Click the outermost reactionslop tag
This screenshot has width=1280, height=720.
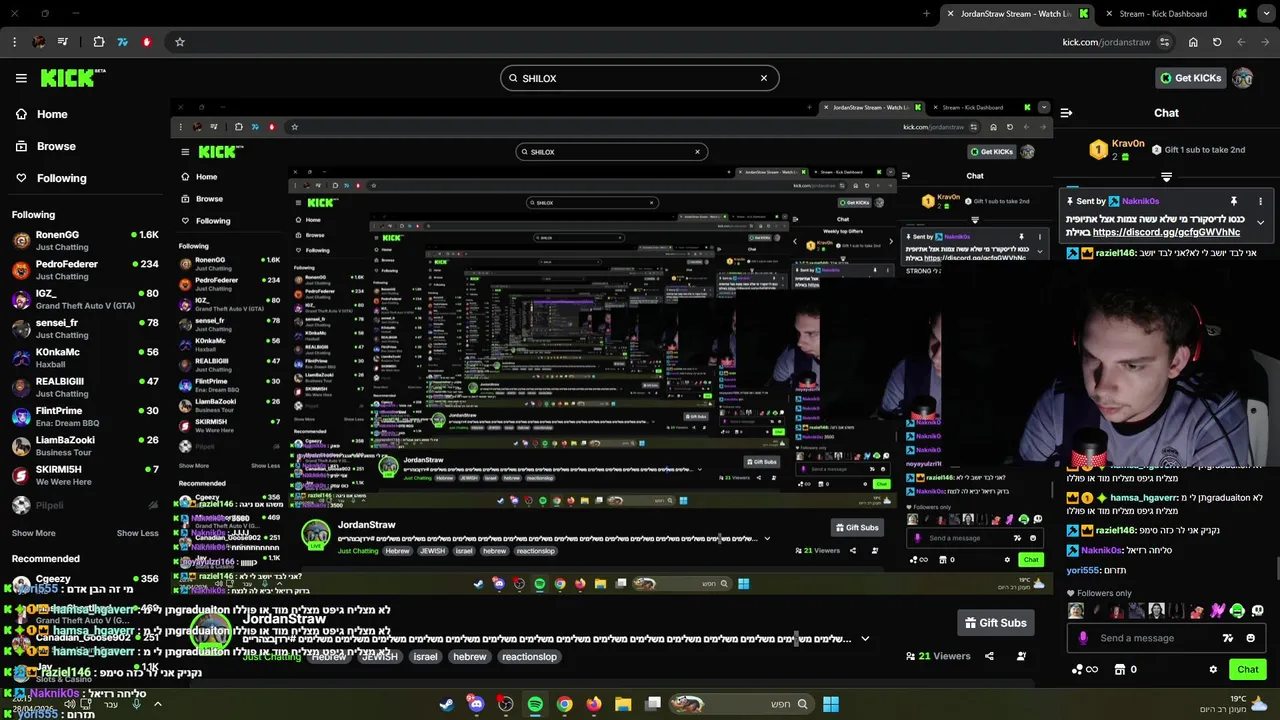pyautogui.click(x=529, y=657)
